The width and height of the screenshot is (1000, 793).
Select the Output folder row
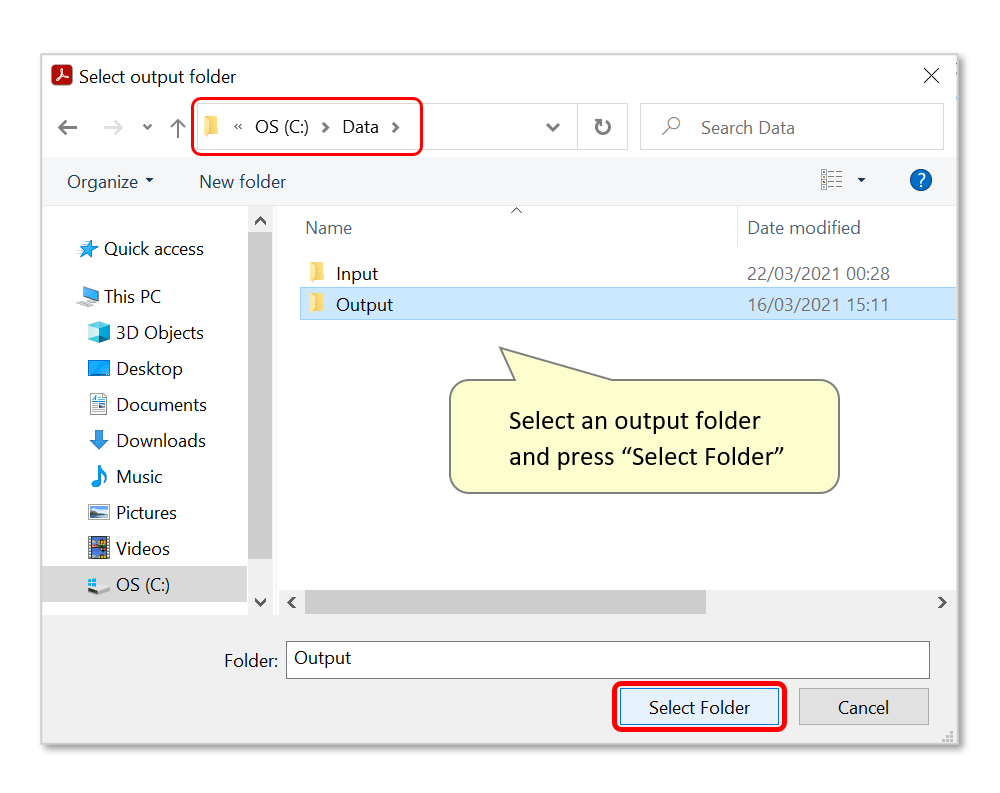click(628, 304)
